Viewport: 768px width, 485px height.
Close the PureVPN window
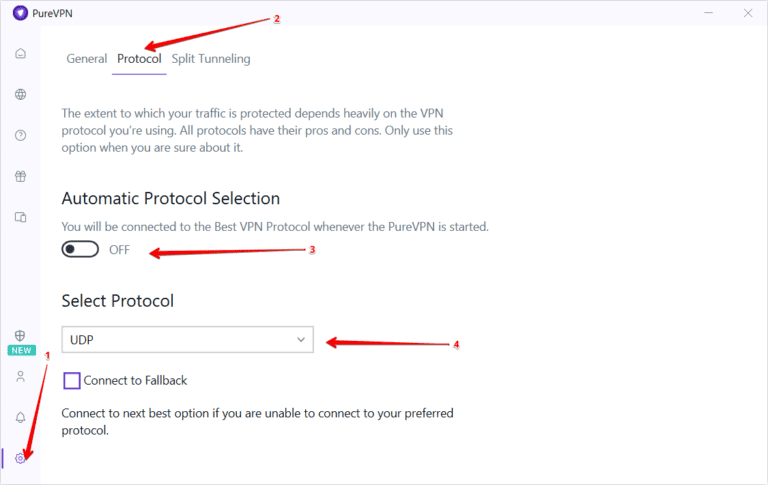tap(747, 13)
